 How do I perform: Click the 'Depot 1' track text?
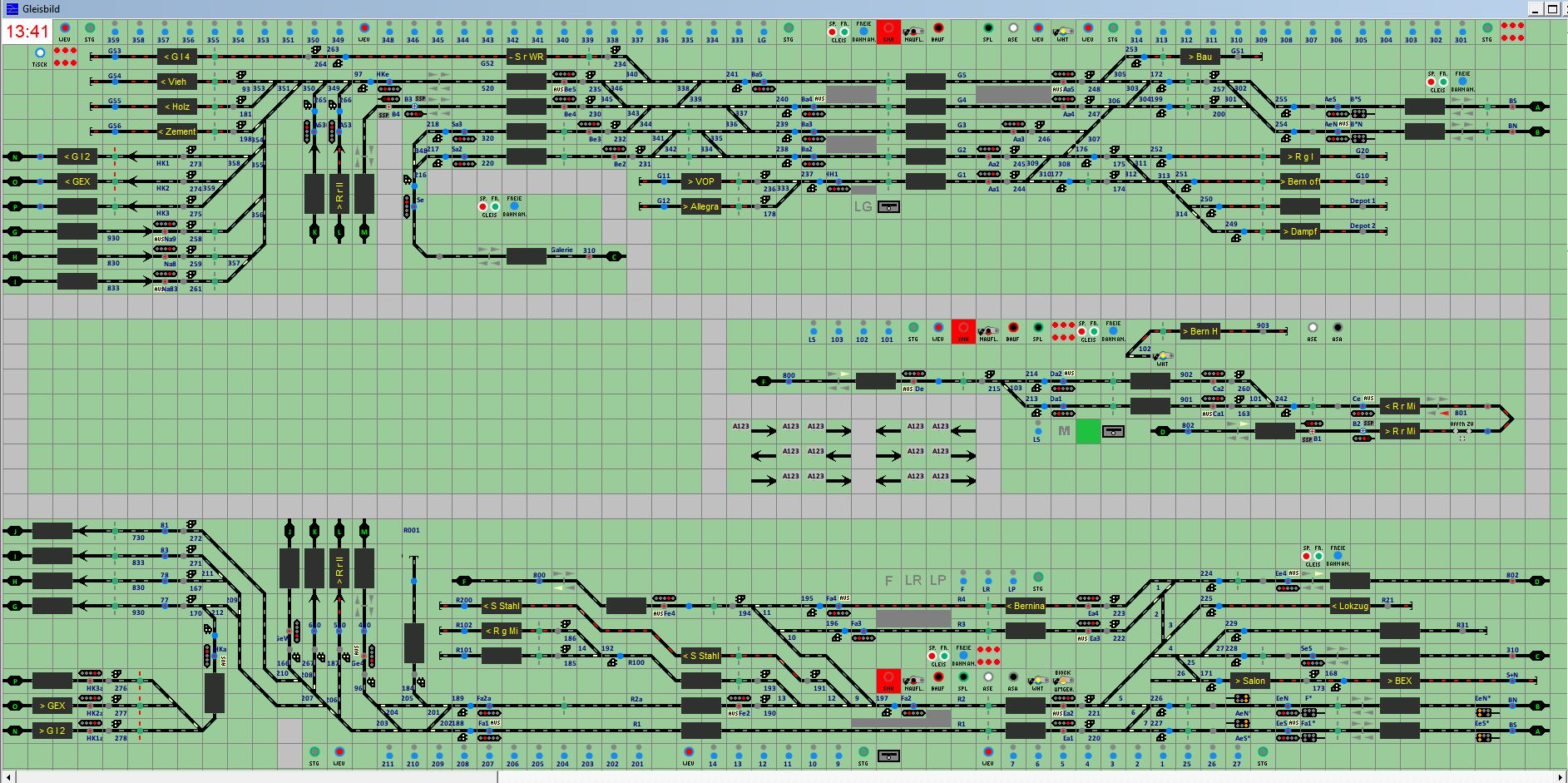click(x=1363, y=201)
